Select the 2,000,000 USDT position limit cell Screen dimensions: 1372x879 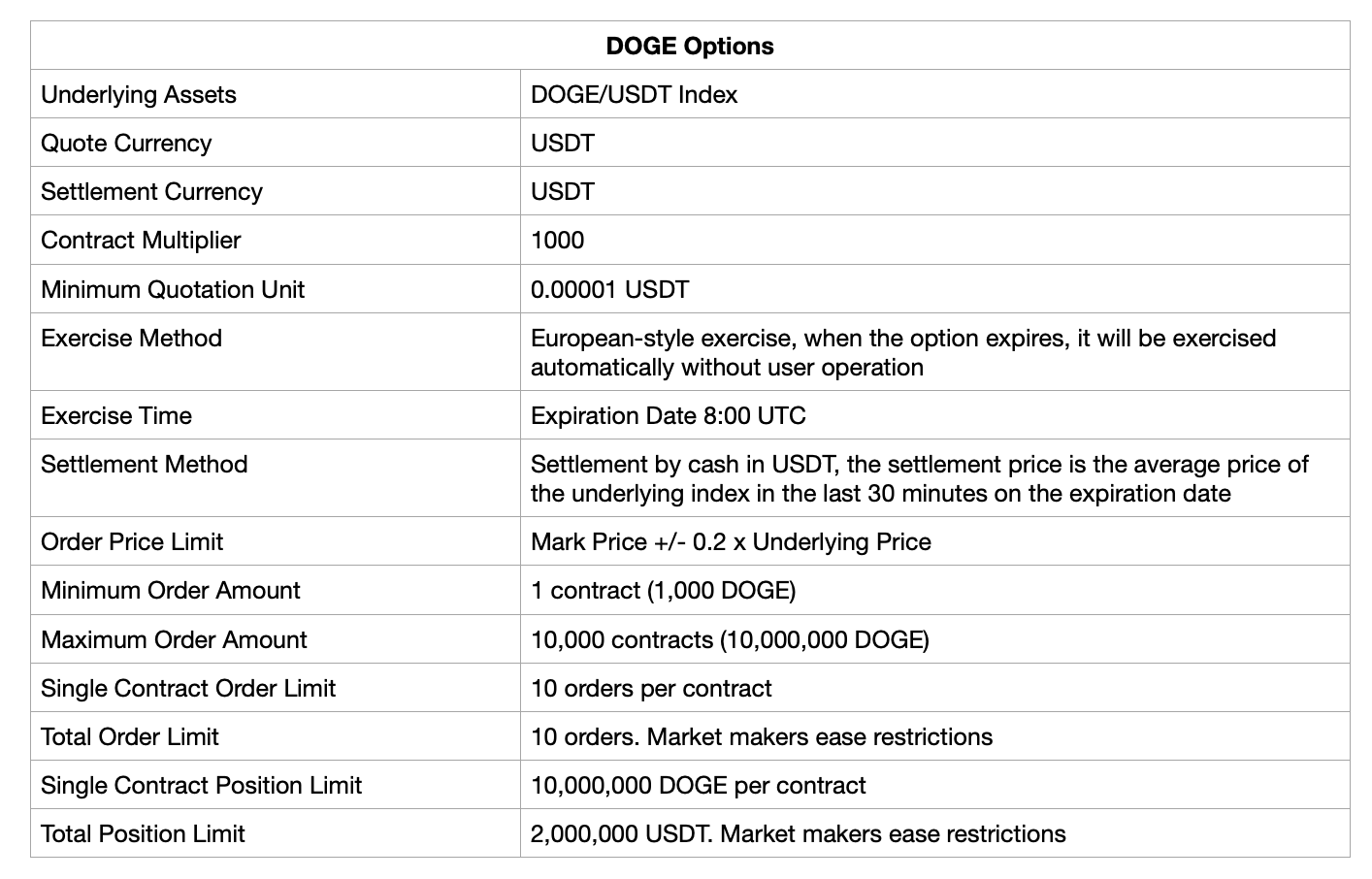click(798, 834)
